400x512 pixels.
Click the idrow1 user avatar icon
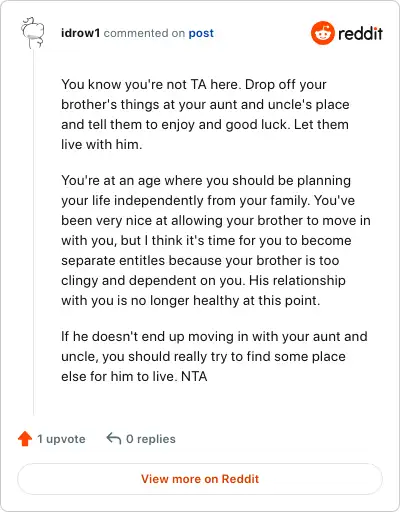(33, 33)
